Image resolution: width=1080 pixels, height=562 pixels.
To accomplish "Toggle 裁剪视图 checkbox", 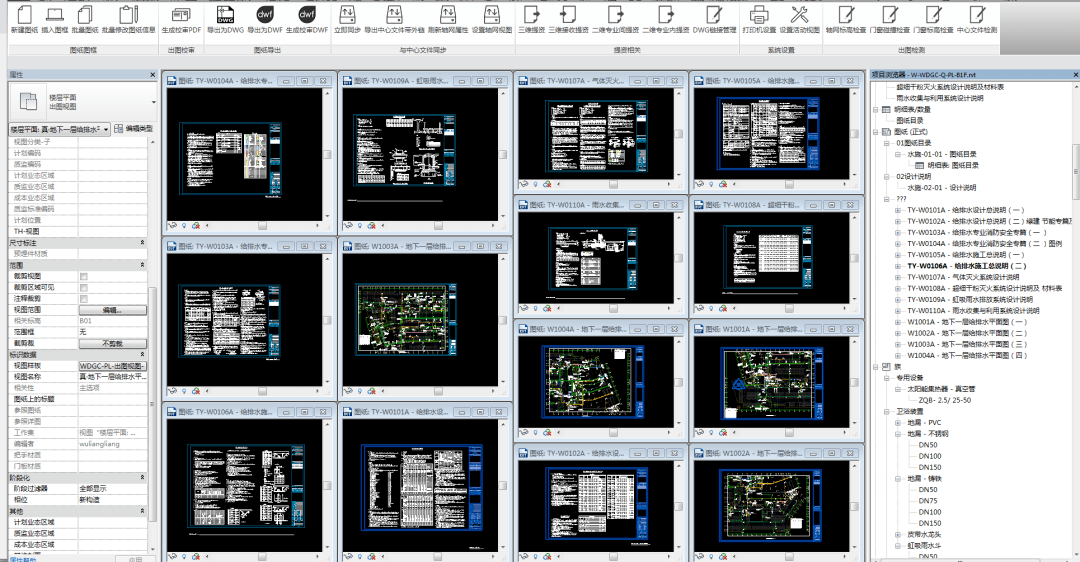I will tap(84, 276).
